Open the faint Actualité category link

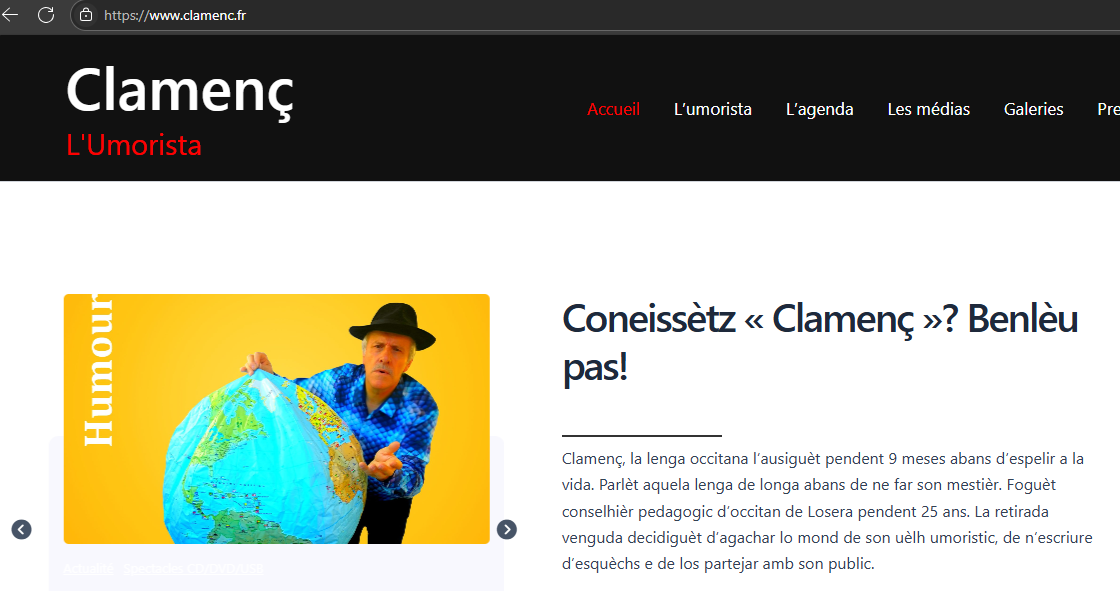point(89,569)
